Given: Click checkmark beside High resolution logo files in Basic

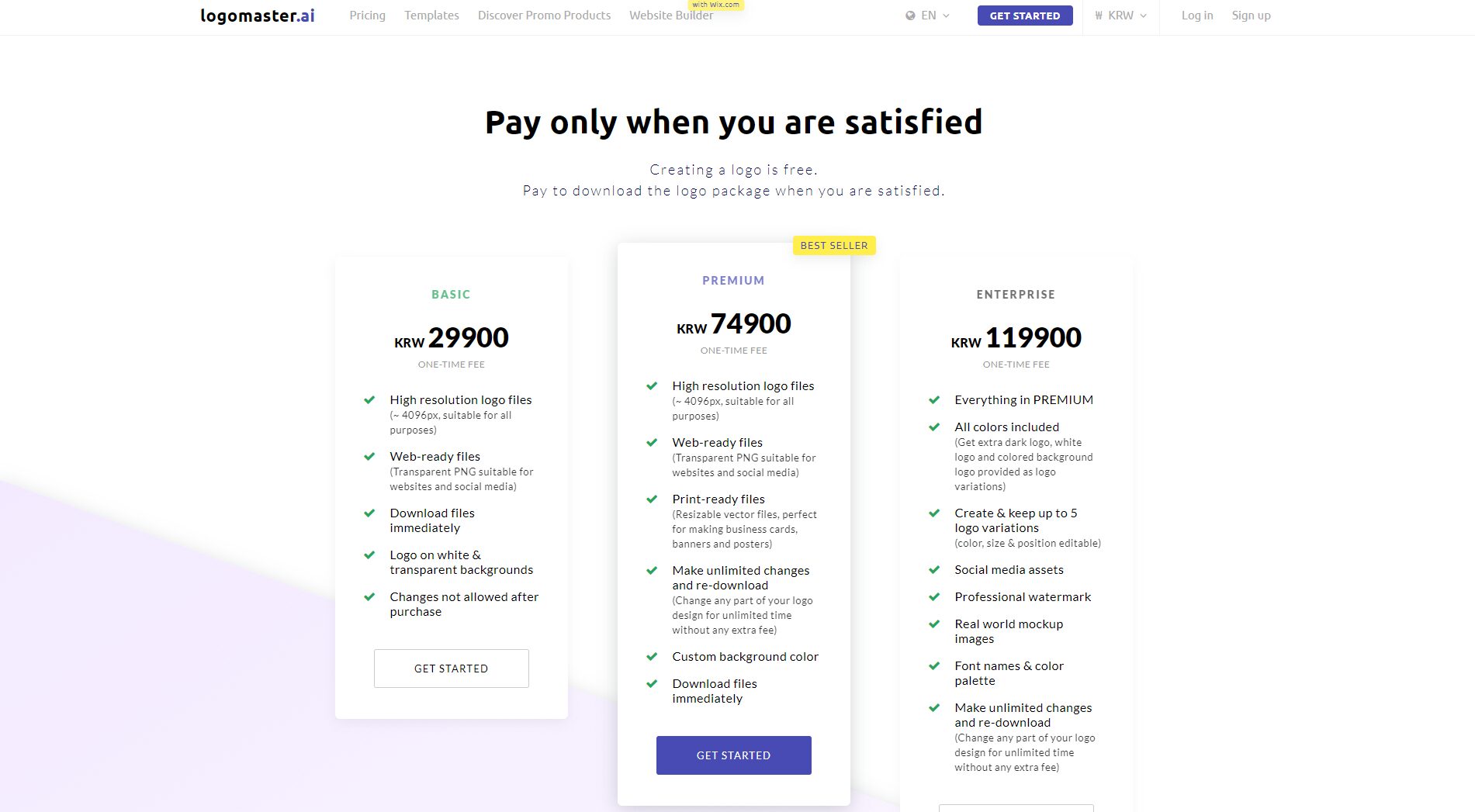Looking at the screenshot, I should click(369, 399).
